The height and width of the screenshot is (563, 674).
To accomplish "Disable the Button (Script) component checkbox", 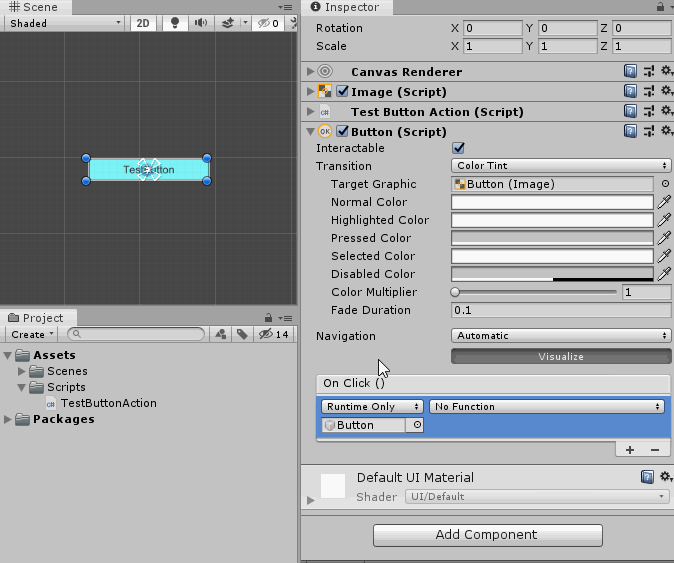I will tap(343, 132).
